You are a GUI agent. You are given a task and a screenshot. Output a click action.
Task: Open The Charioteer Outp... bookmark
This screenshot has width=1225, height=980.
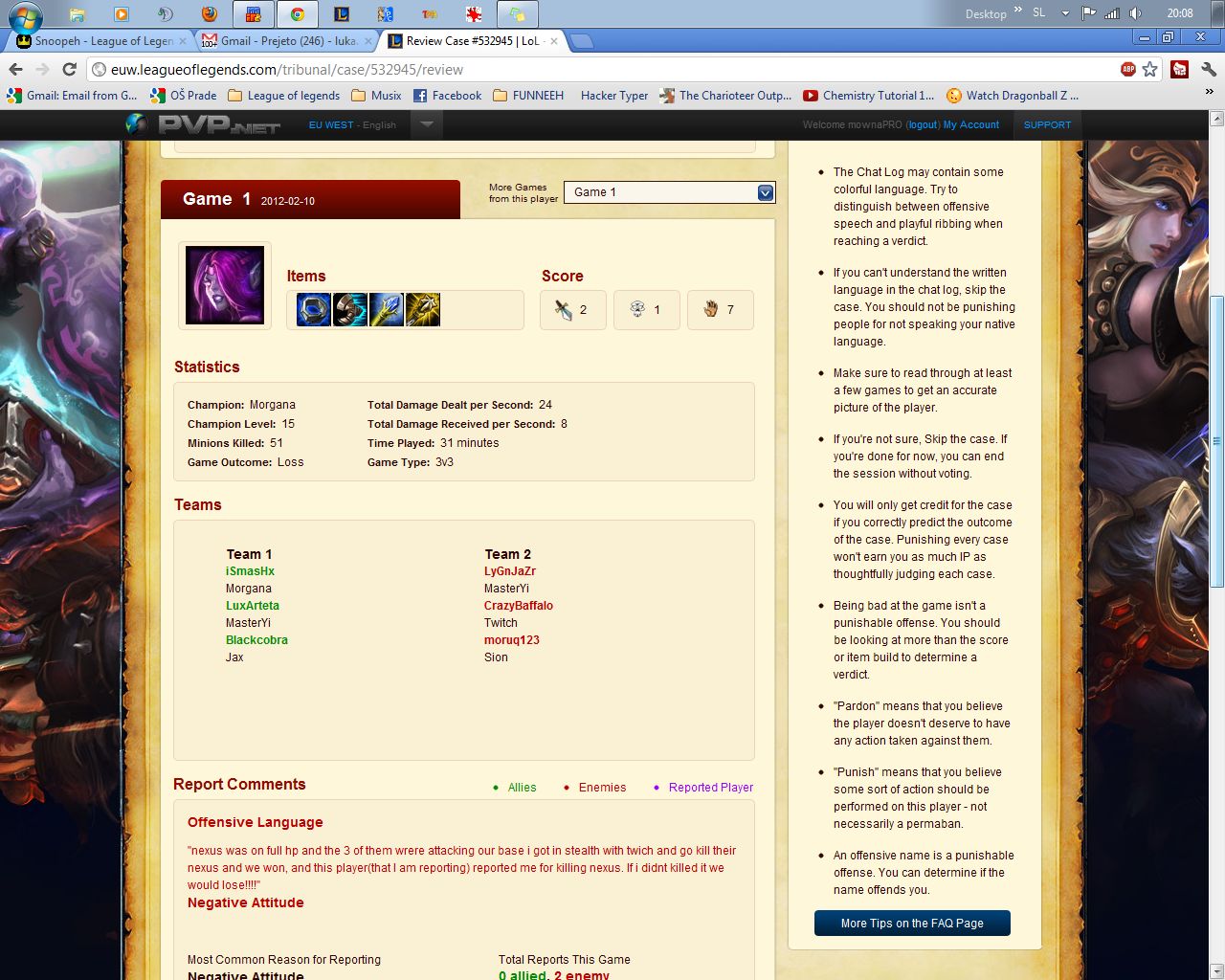click(726, 96)
